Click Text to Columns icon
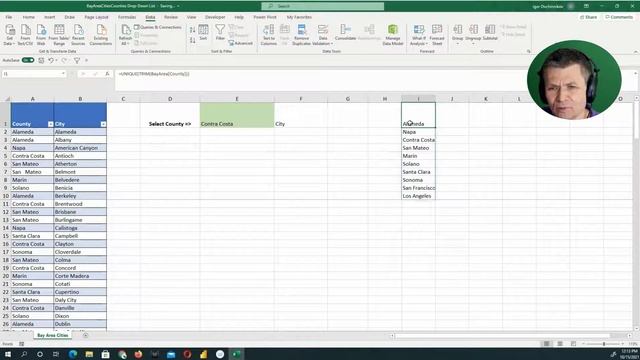 269,35
